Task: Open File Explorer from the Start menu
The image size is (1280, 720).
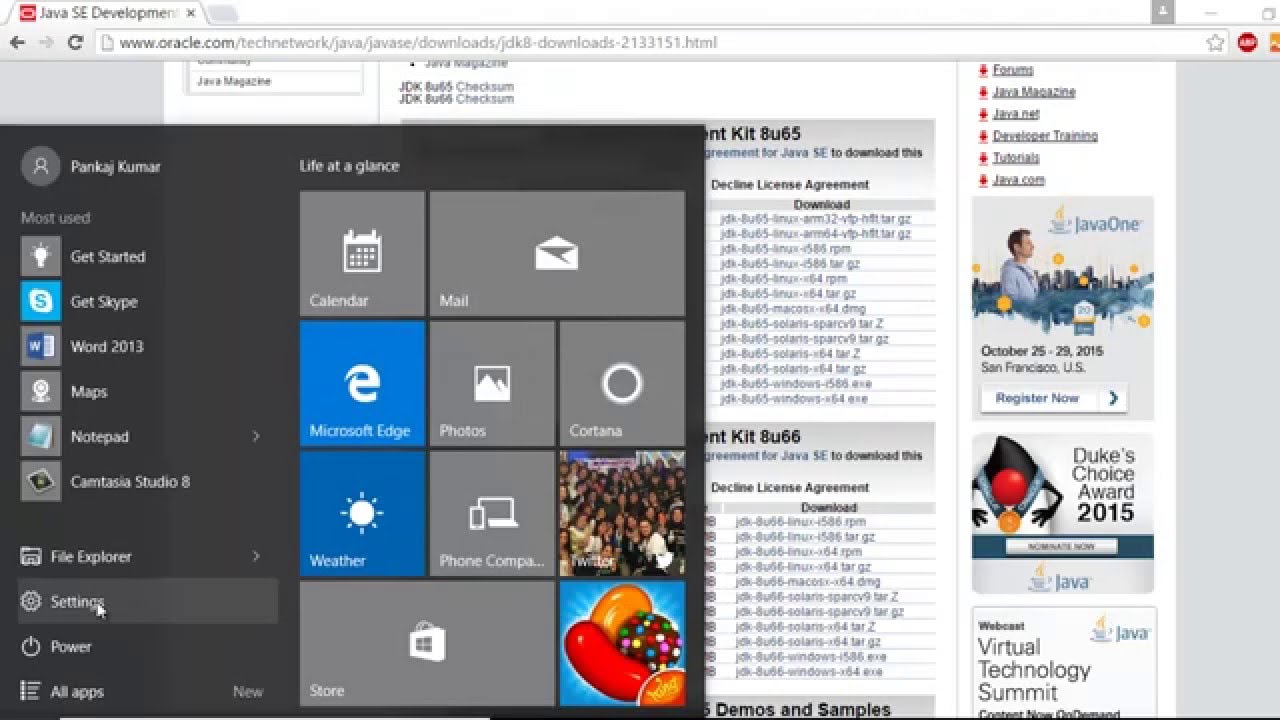Action: click(148, 556)
